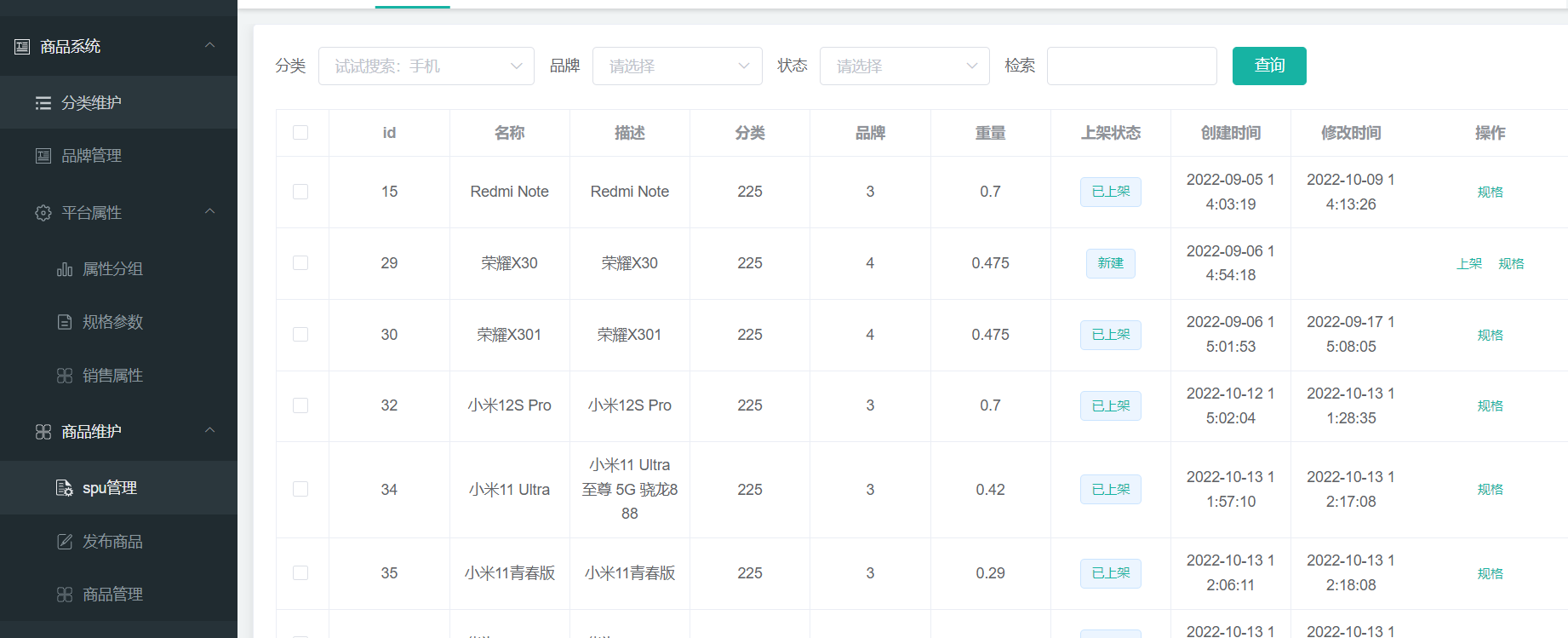Click the 商品管理 grid icon
The height and width of the screenshot is (638, 1568).
click(x=65, y=595)
